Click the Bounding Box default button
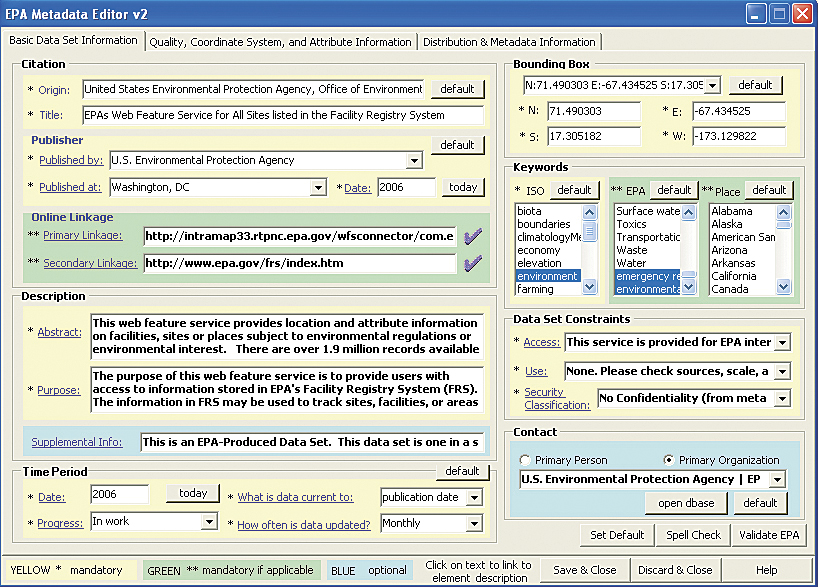818x587 pixels. point(755,85)
